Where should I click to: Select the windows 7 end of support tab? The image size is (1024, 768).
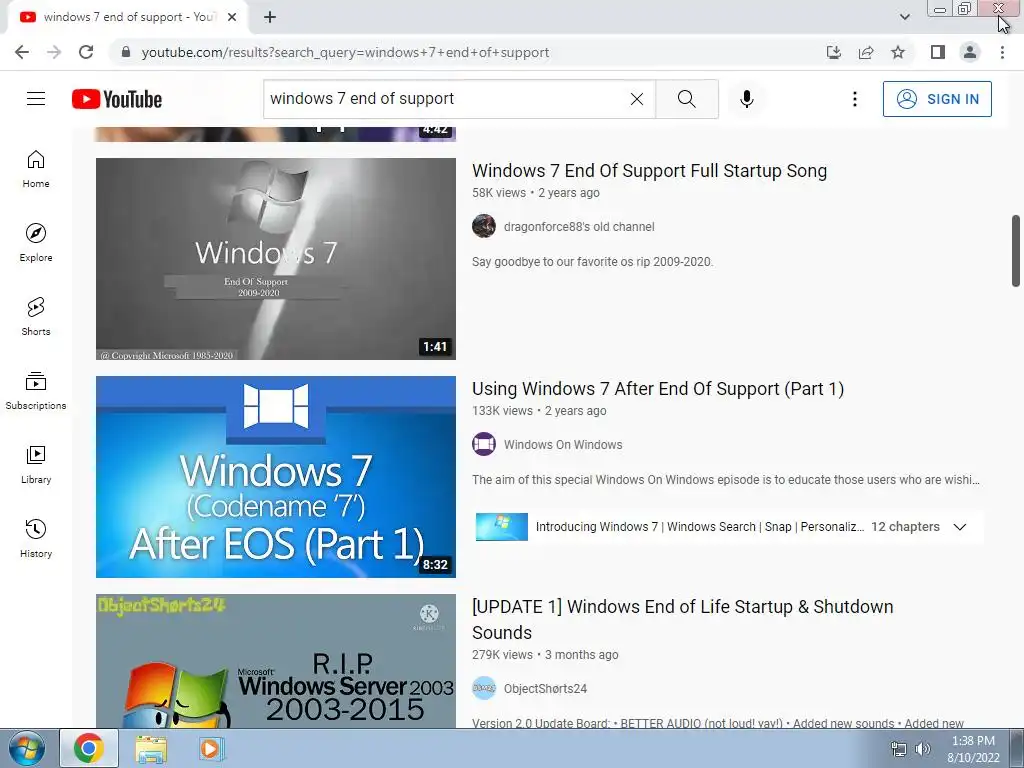tap(129, 17)
